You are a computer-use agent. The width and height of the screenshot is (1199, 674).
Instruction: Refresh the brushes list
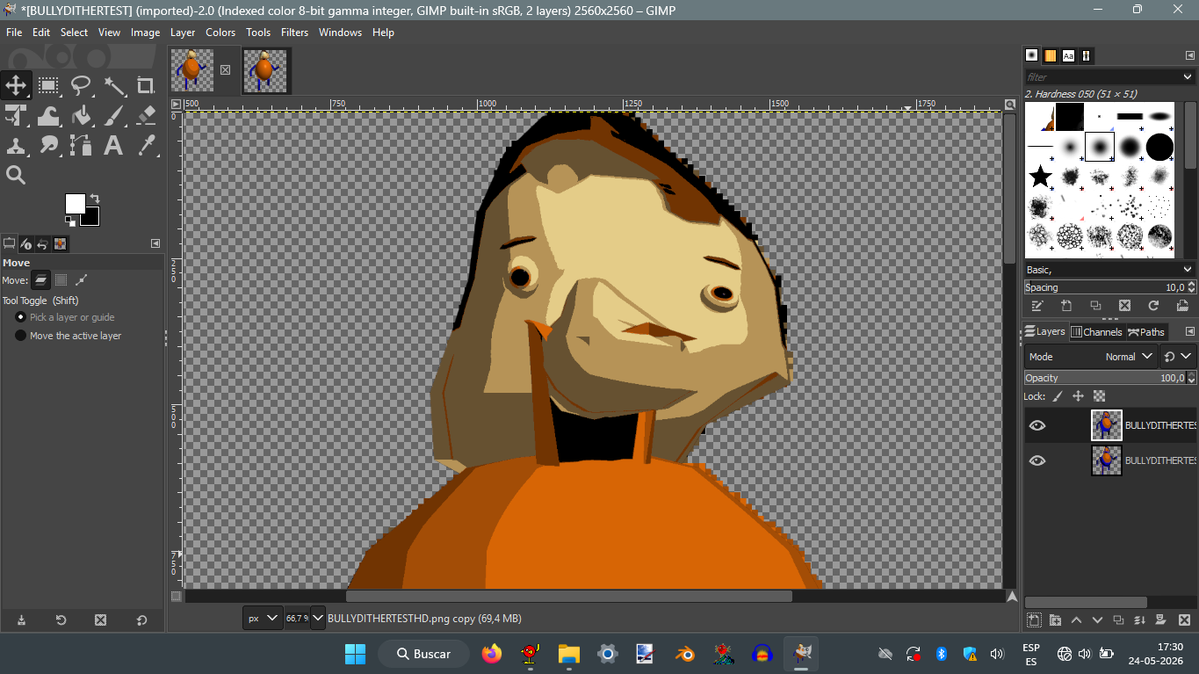point(1153,306)
